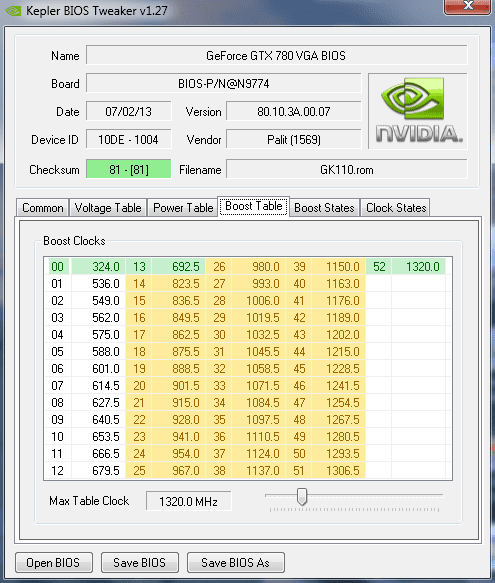
Task: Select boost clock value 1137.0
Action: tap(258, 470)
